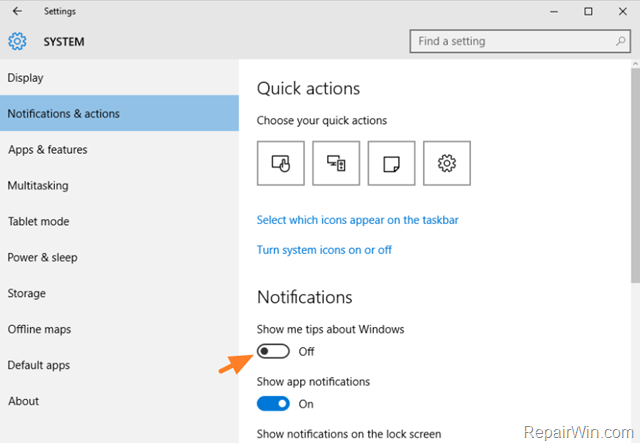The height and width of the screenshot is (443, 640).
Task: Click the Choose your quick actions text
Action: 322,120
